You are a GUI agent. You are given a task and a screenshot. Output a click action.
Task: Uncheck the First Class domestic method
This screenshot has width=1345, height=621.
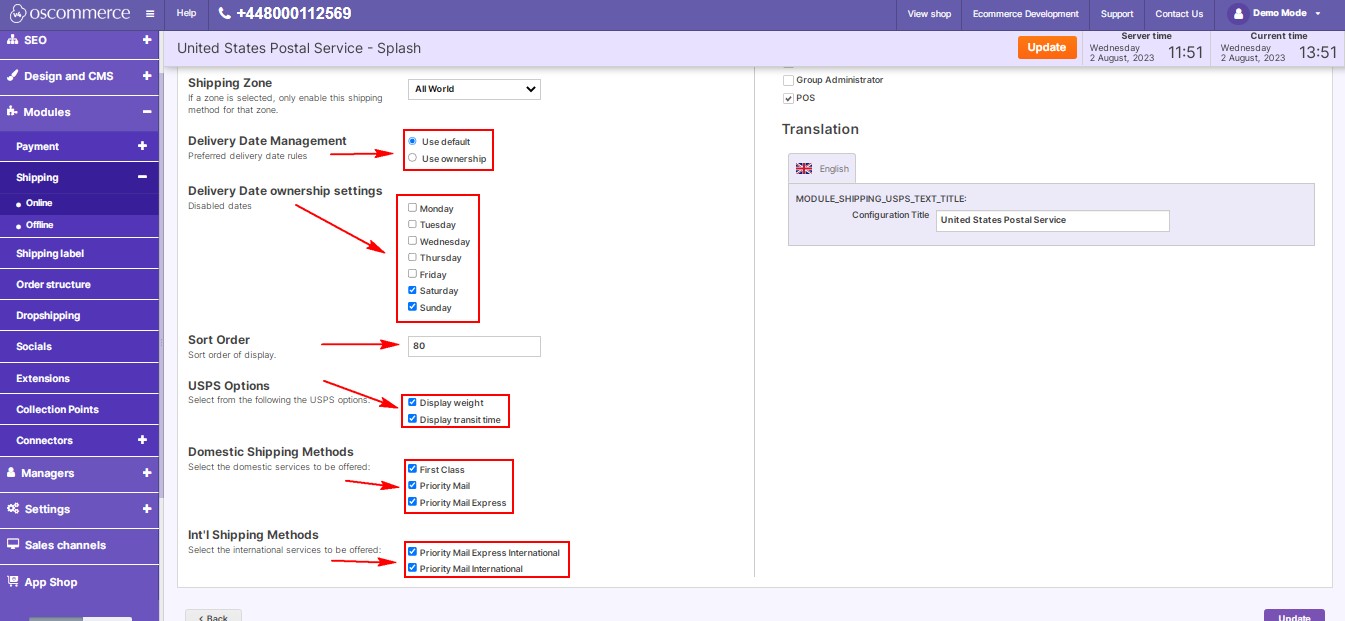tap(412, 469)
